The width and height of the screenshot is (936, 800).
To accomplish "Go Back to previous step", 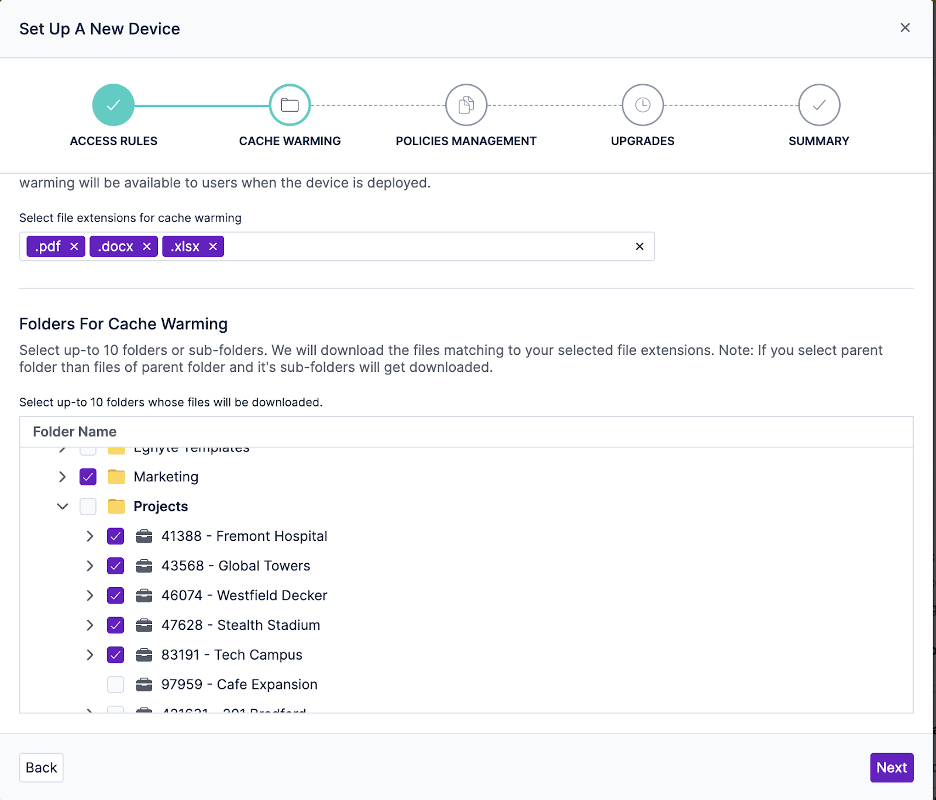I will click(41, 768).
